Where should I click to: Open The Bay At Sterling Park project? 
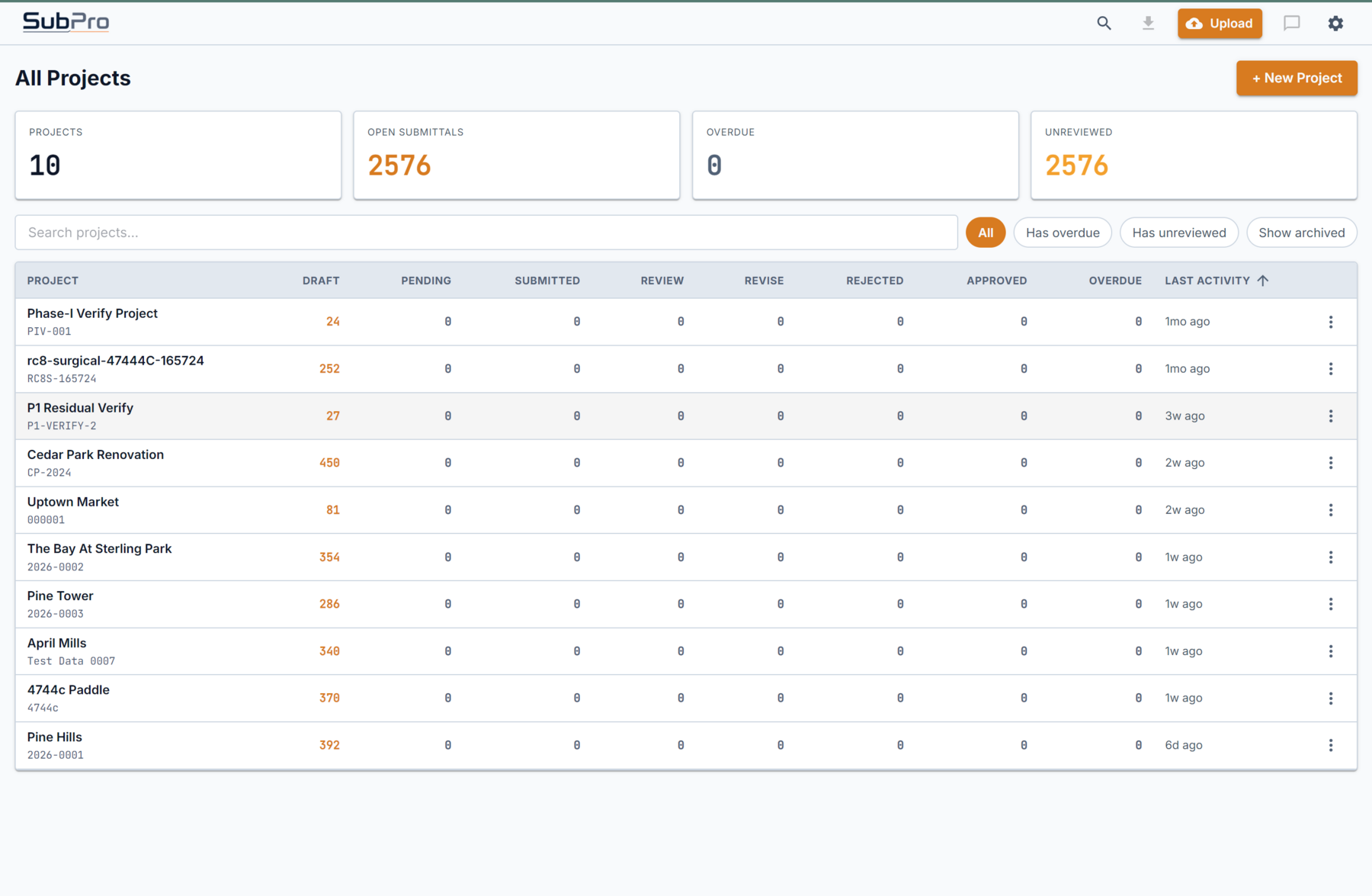click(x=99, y=549)
